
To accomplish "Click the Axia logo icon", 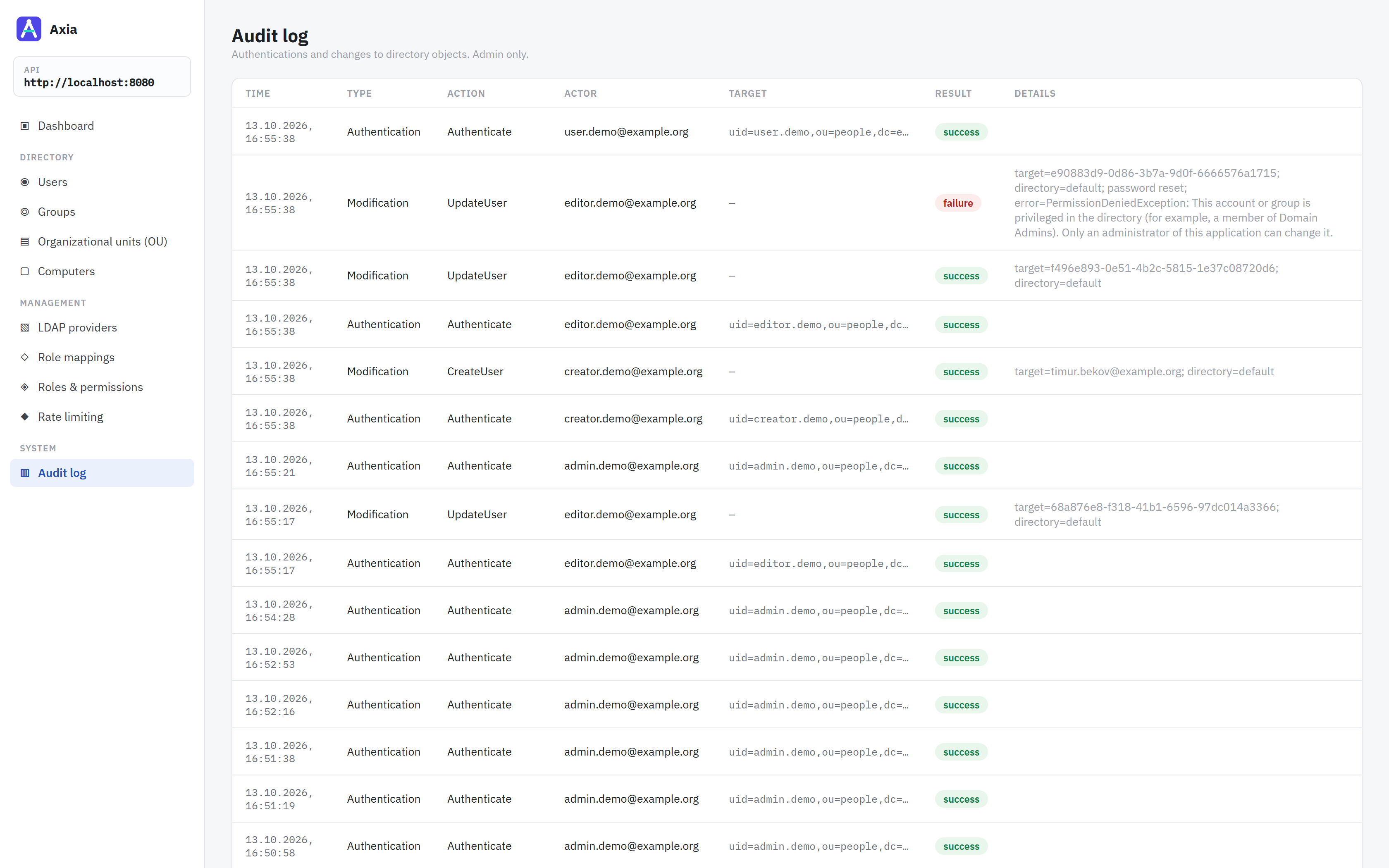I will click(x=29, y=29).
